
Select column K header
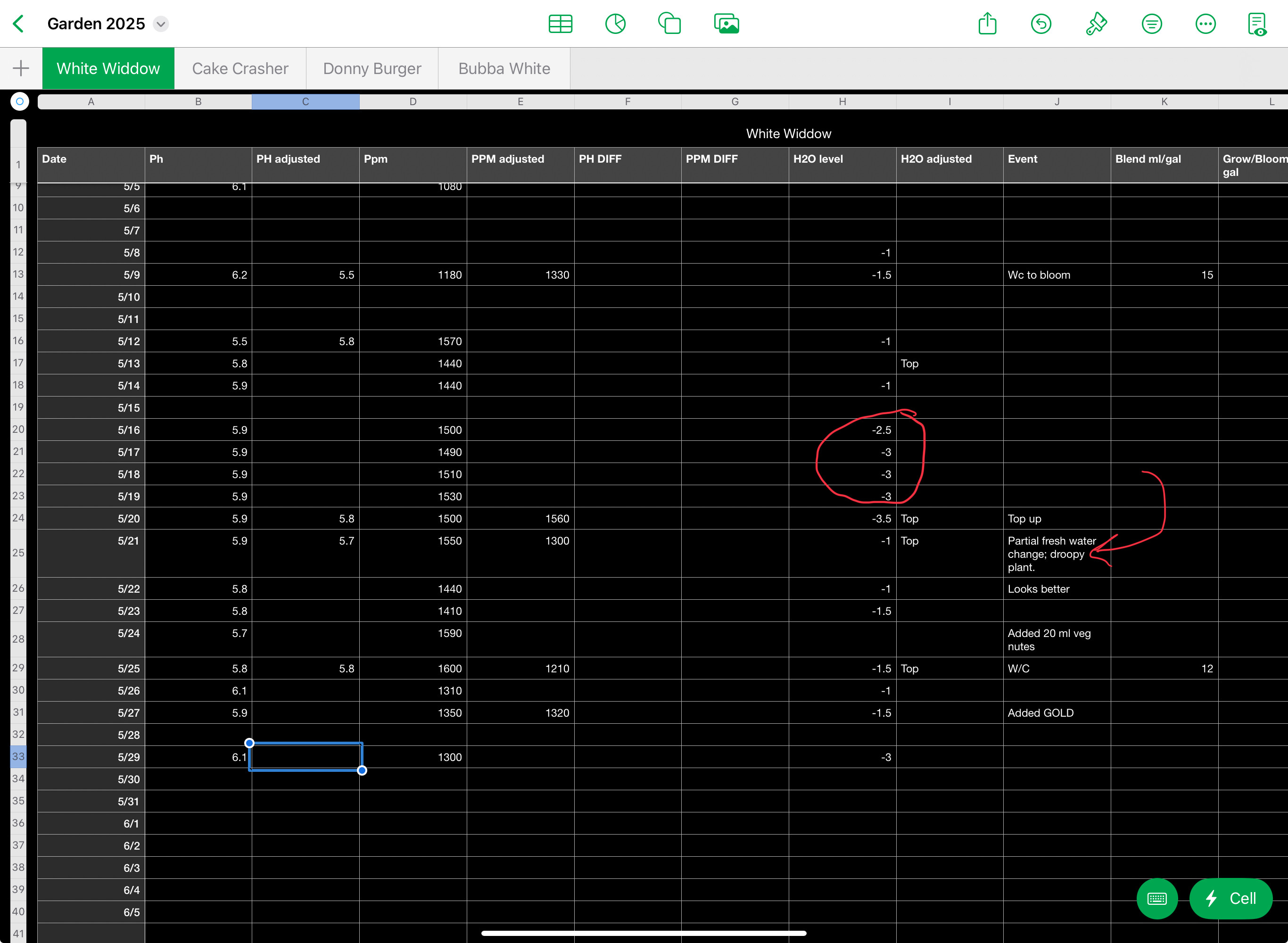(1164, 101)
